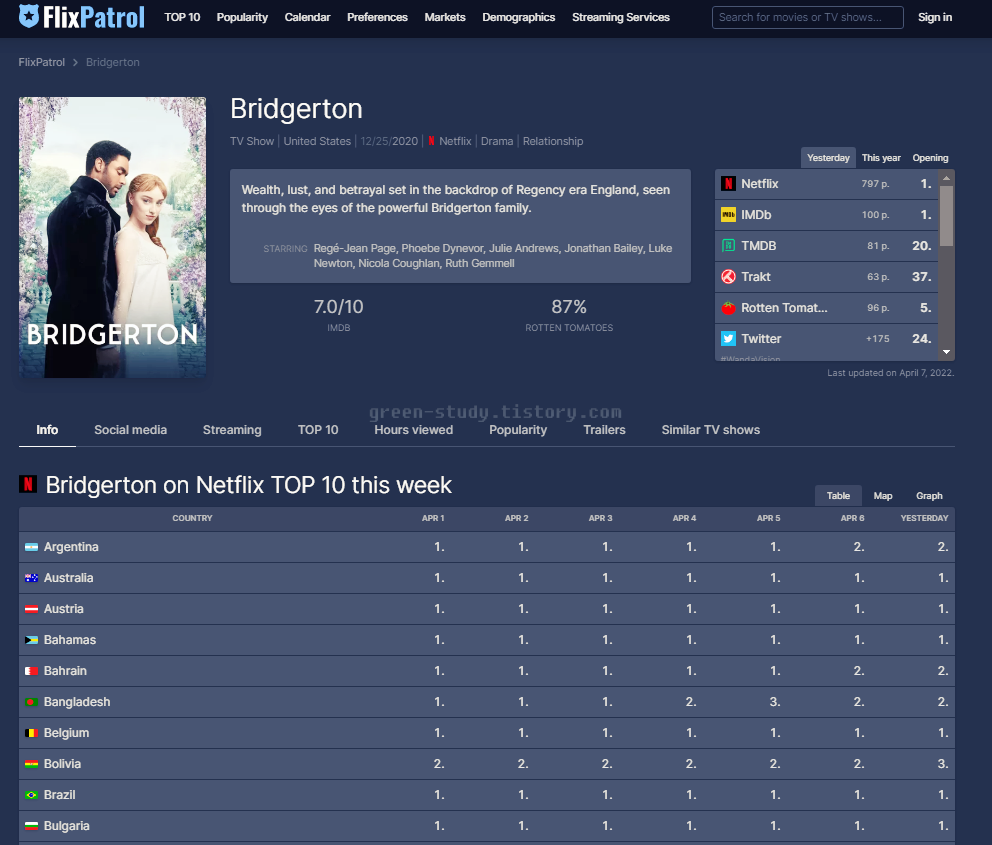Click the Bahrain flag icon
Image resolution: width=992 pixels, height=845 pixels.
pos(31,671)
